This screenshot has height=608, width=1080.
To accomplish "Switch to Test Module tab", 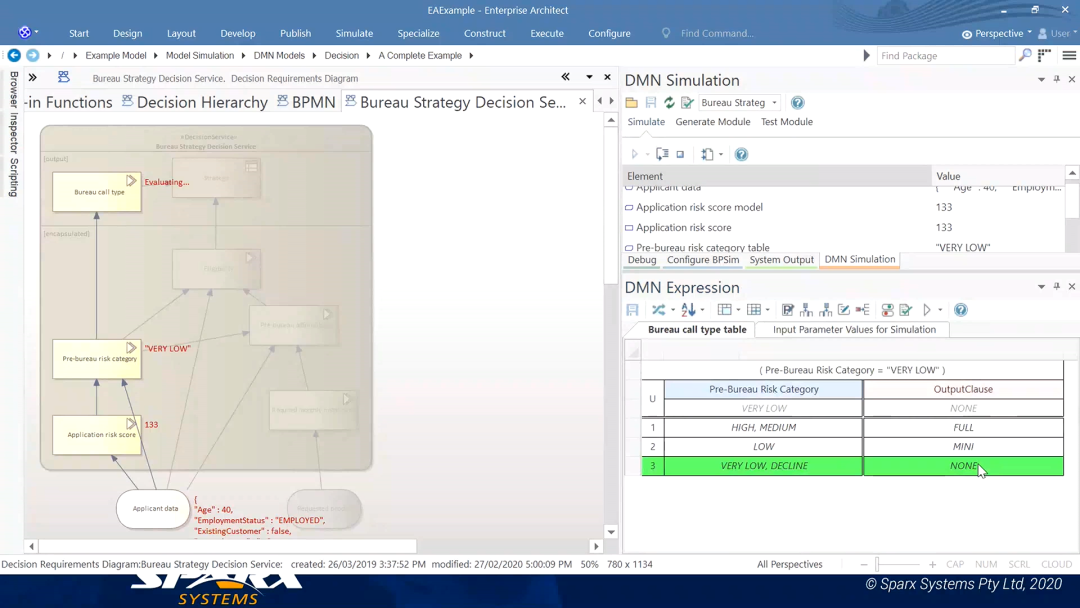I will 787,121.
